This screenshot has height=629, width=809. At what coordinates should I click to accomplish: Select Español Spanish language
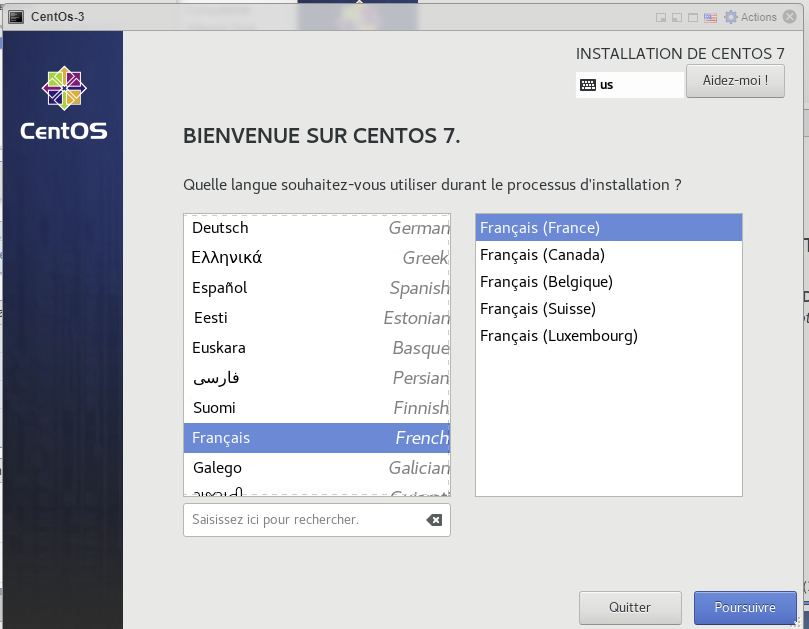point(317,287)
